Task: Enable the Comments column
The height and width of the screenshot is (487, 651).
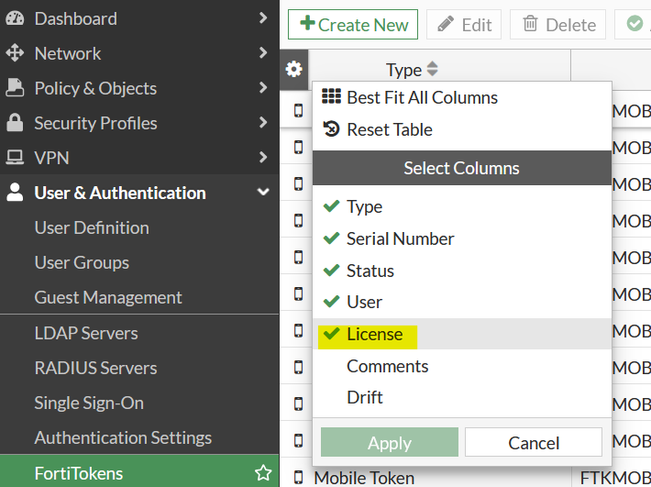Action: click(x=387, y=366)
